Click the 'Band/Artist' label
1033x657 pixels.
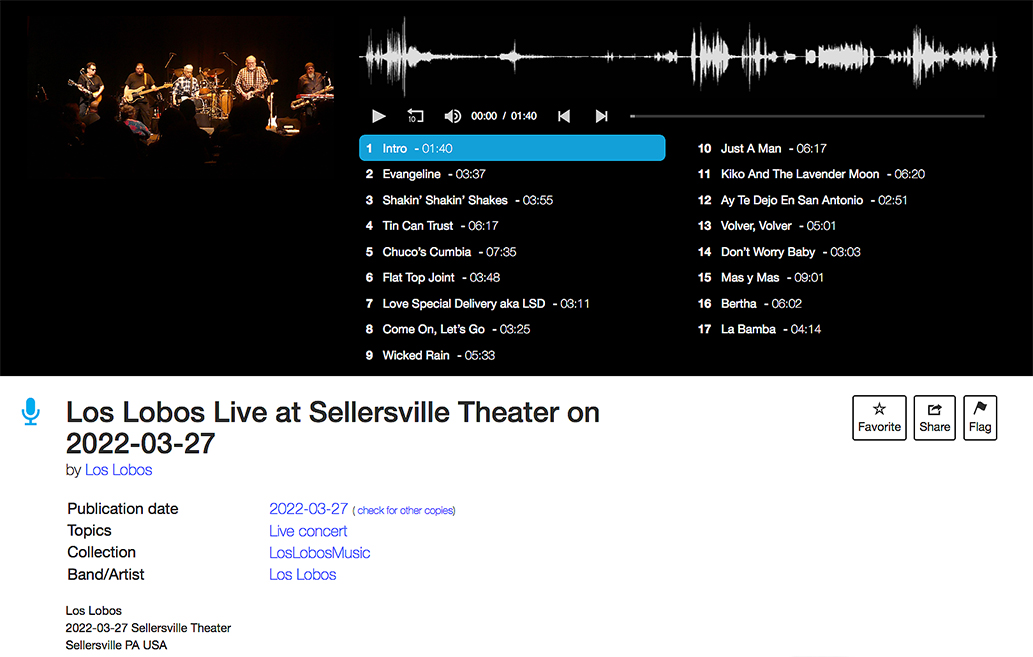click(105, 575)
